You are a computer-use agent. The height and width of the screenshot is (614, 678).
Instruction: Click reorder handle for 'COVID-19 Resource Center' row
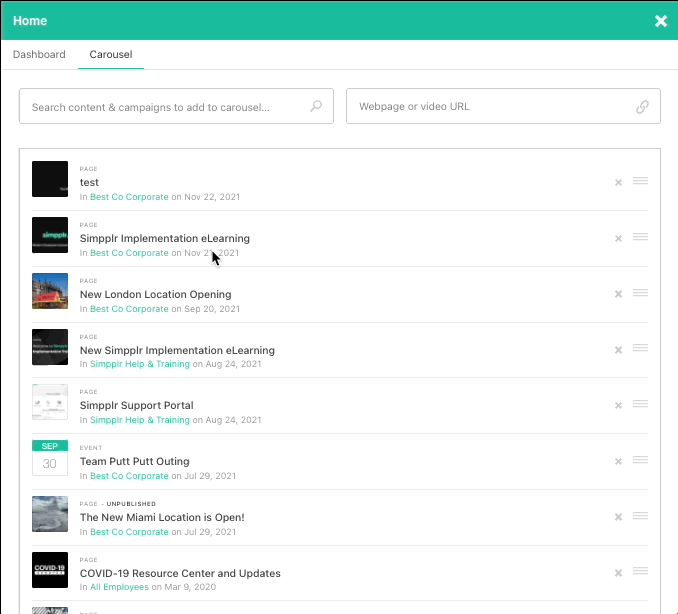point(640,571)
